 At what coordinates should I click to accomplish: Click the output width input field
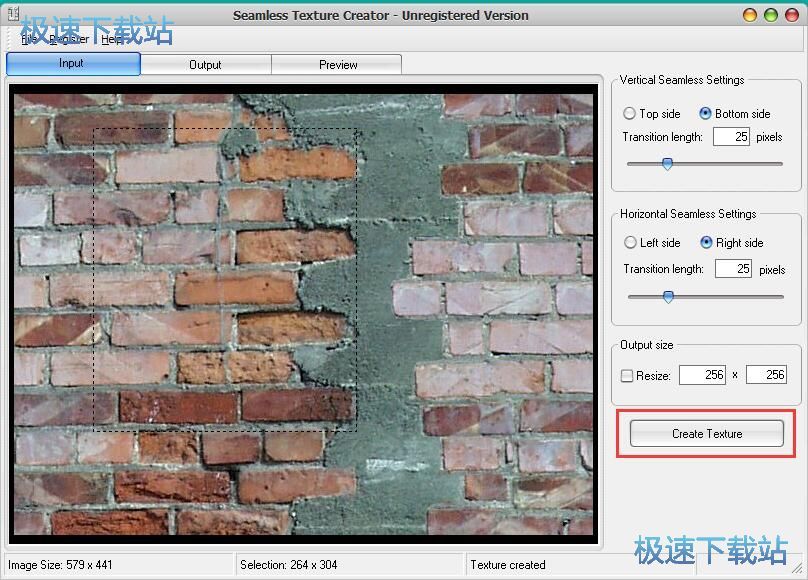click(x=702, y=375)
